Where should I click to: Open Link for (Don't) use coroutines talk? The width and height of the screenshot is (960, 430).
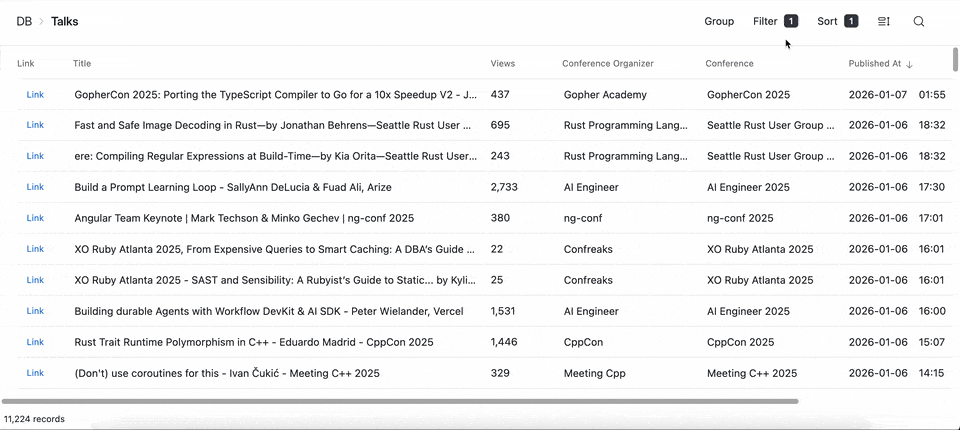pos(35,372)
